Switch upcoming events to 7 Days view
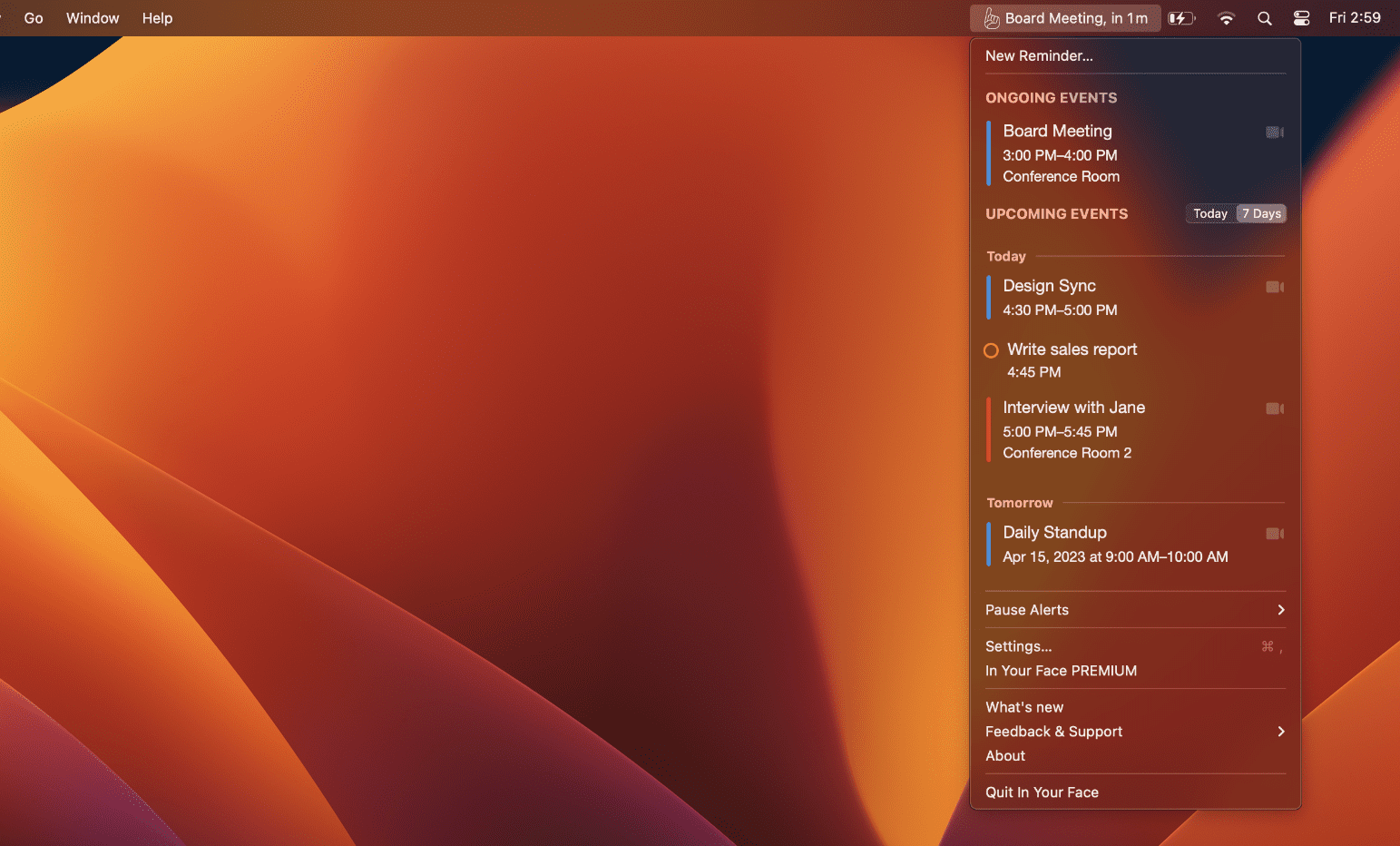Viewport: 1400px width, 846px height. tap(1261, 214)
